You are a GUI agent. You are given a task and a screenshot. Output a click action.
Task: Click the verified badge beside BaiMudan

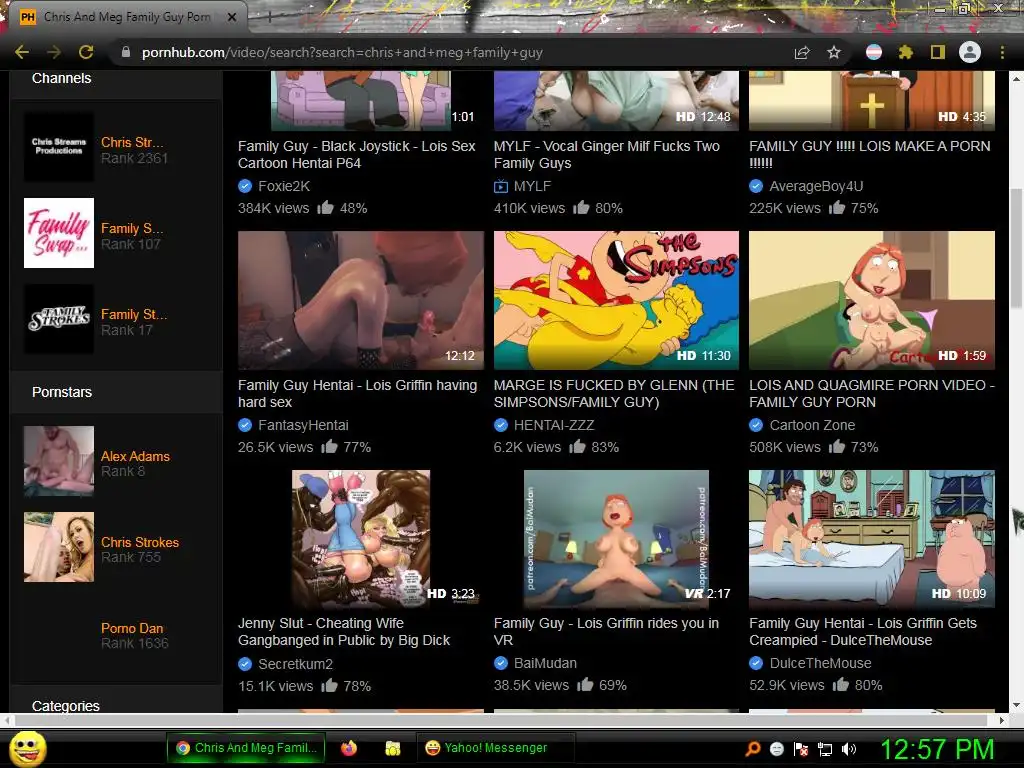click(x=501, y=663)
